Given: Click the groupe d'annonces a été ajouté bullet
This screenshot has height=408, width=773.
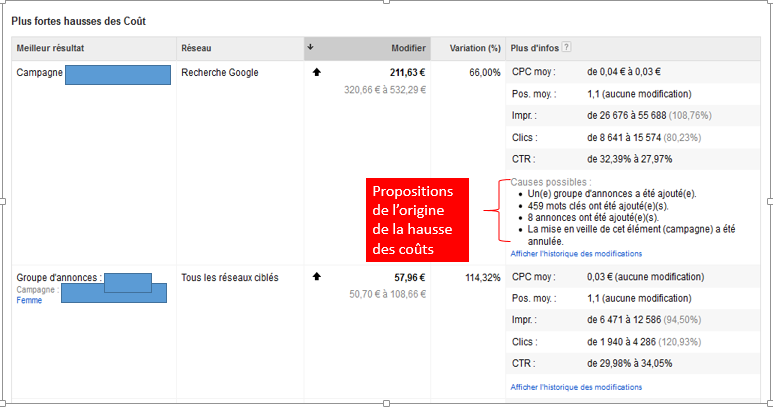Looking at the screenshot, I should (612, 194).
